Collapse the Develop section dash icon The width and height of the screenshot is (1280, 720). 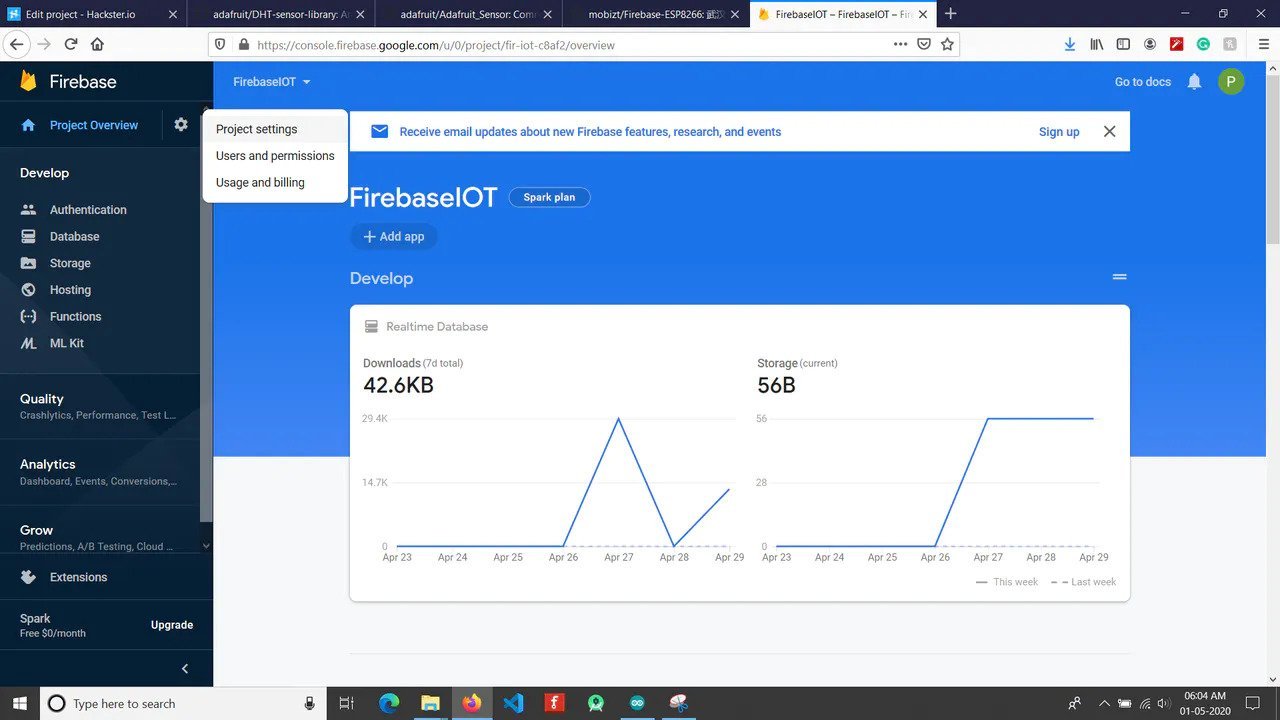pos(1120,277)
